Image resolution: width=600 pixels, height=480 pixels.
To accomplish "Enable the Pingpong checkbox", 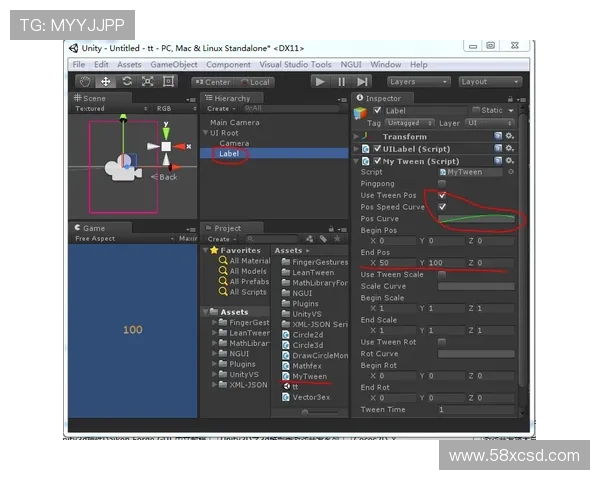I will 442,184.
